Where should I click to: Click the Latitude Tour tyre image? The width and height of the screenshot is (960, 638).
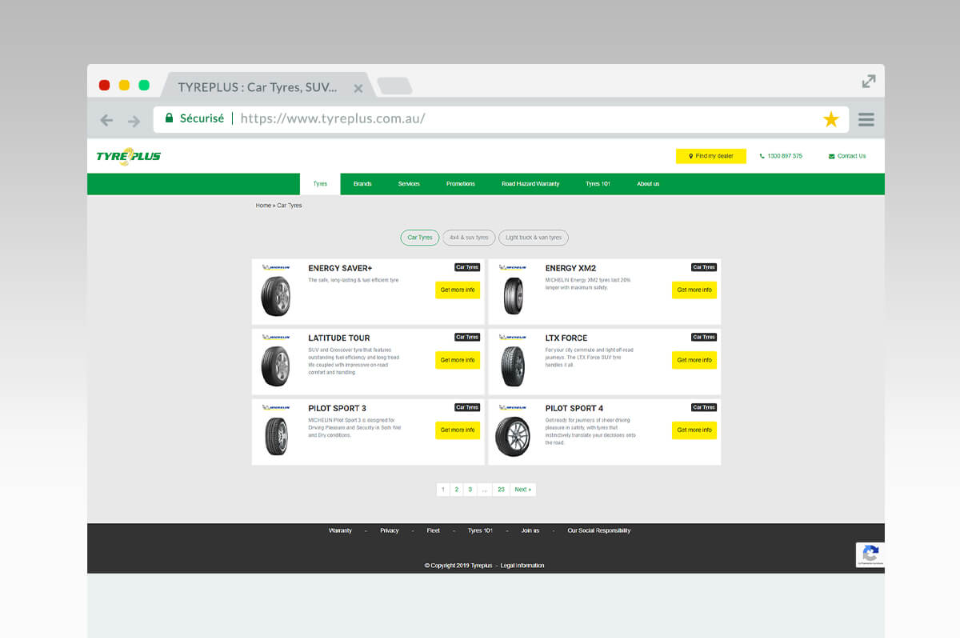[276, 366]
